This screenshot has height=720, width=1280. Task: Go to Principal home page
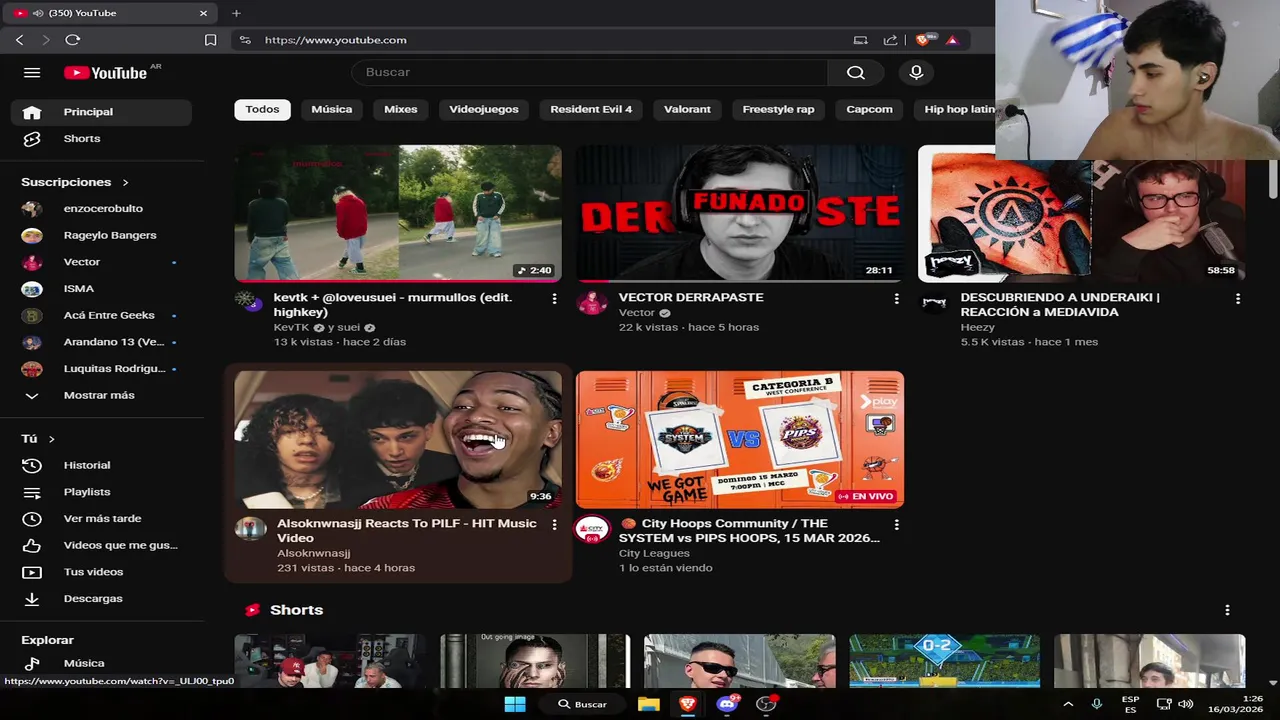coord(101,112)
